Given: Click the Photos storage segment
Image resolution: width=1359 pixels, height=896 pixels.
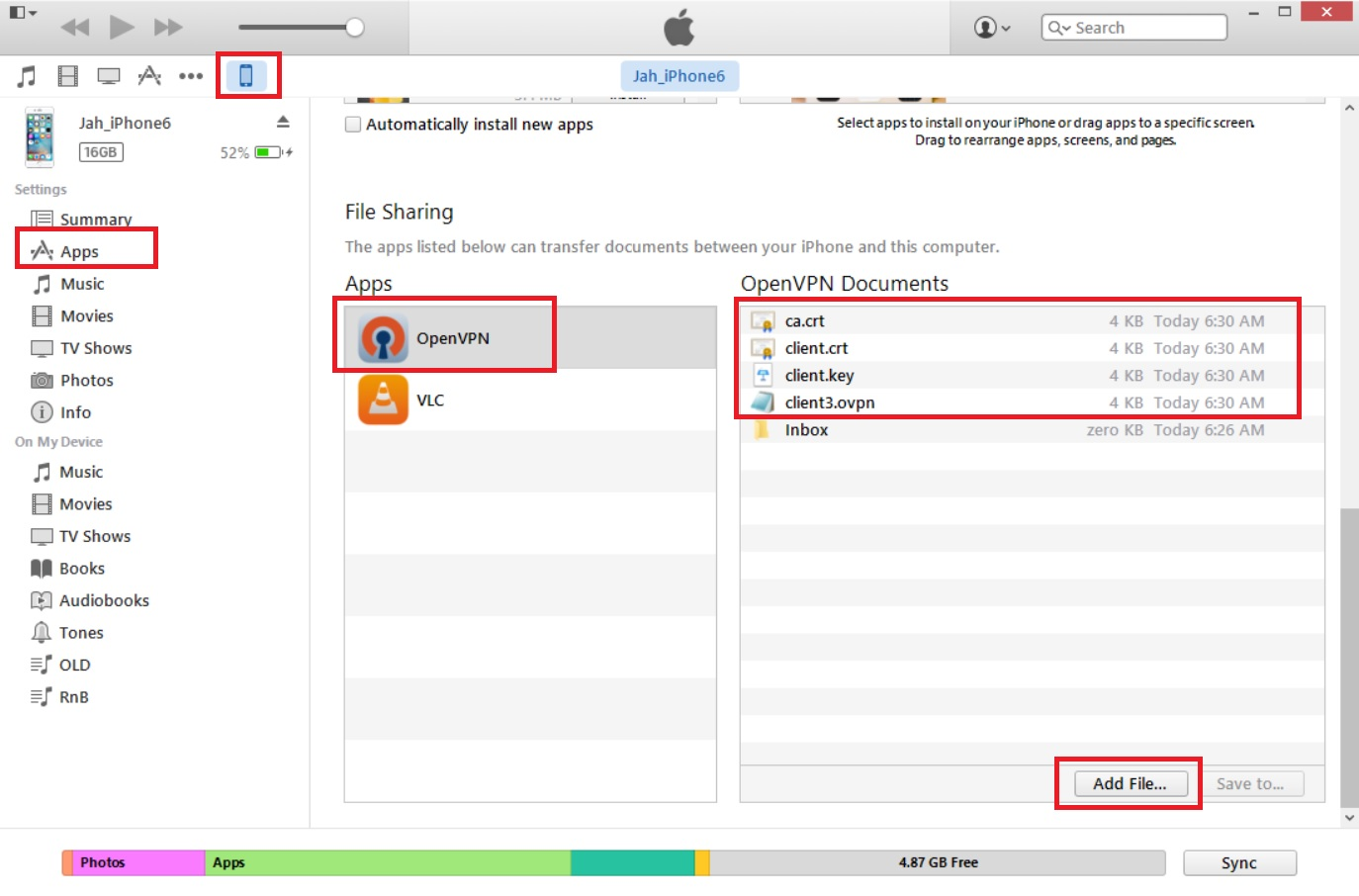Looking at the screenshot, I should [x=137, y=862].
